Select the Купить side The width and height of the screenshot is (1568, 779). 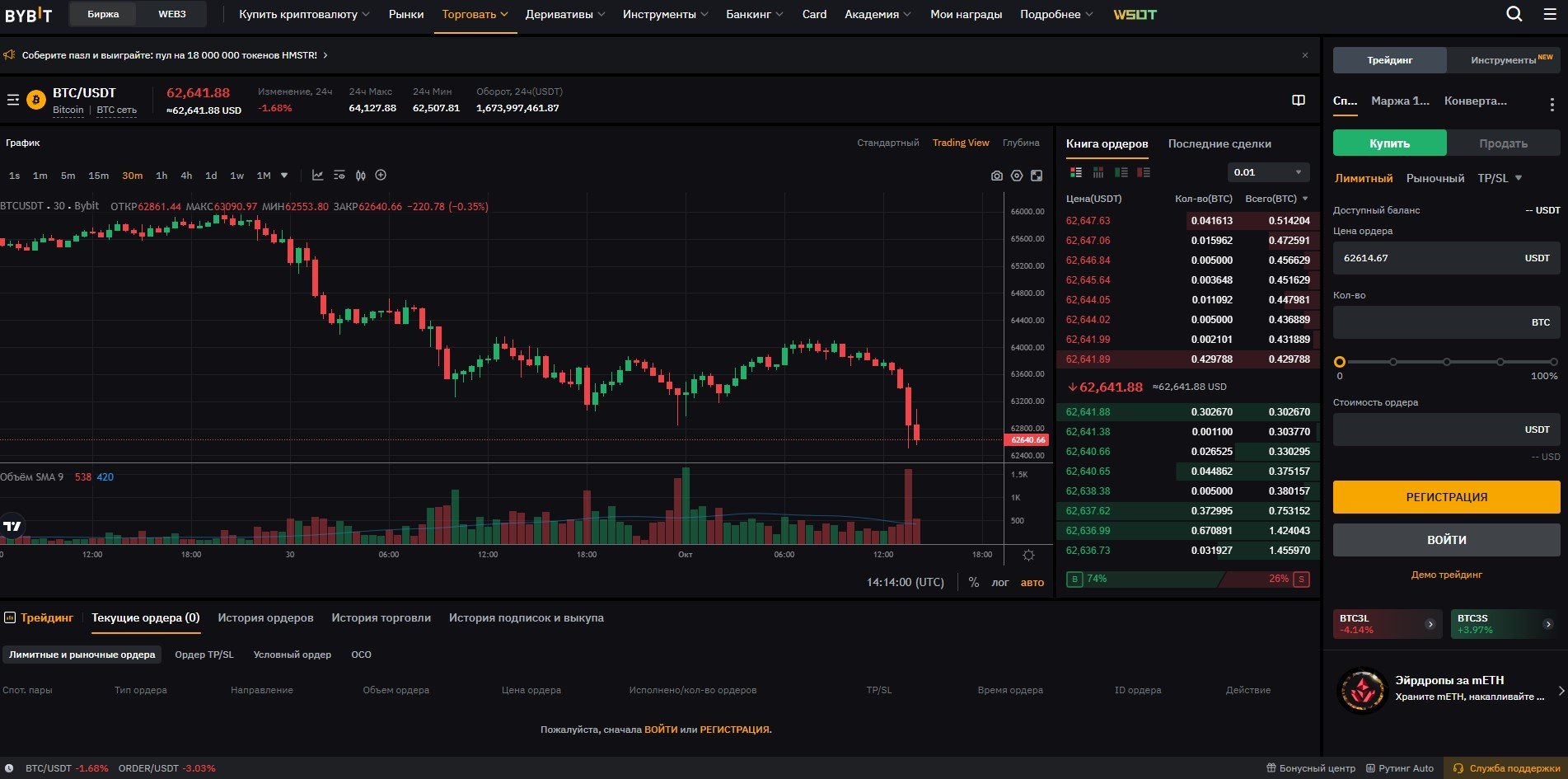(1389, 143)
